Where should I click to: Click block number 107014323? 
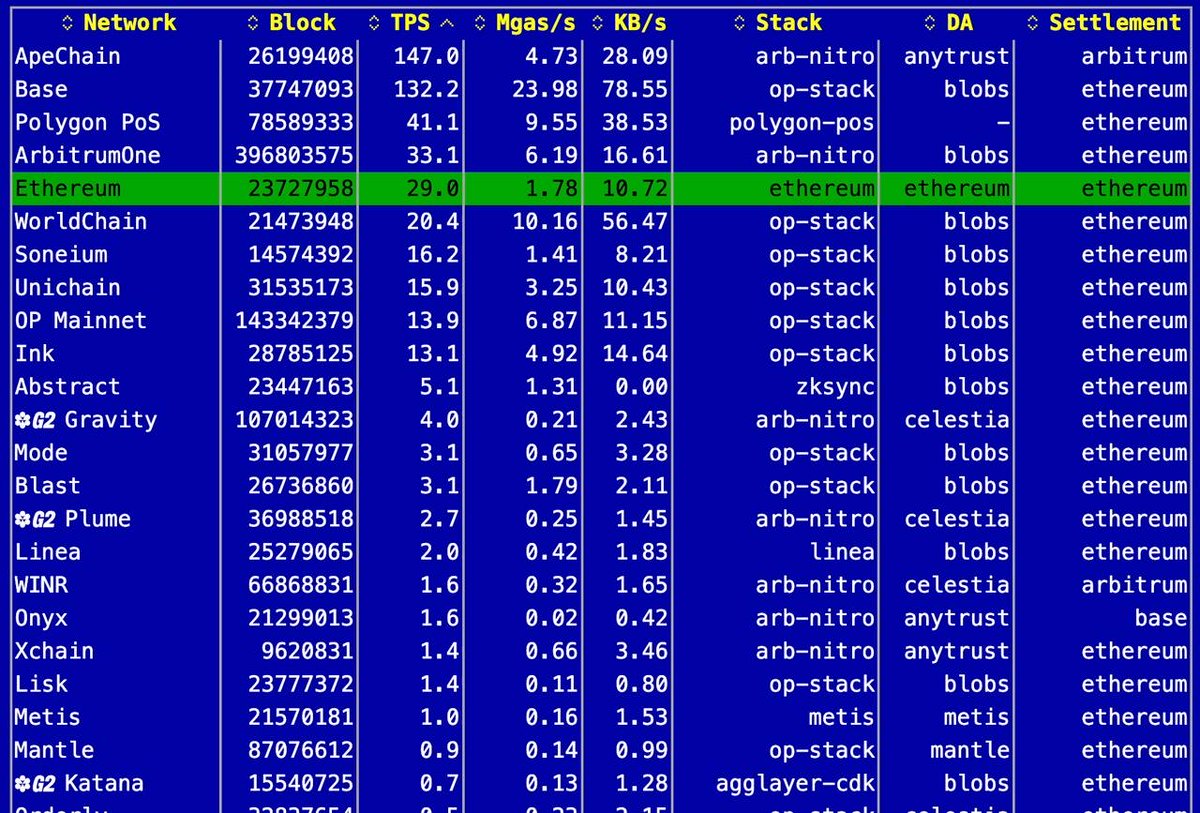(294, 420)
